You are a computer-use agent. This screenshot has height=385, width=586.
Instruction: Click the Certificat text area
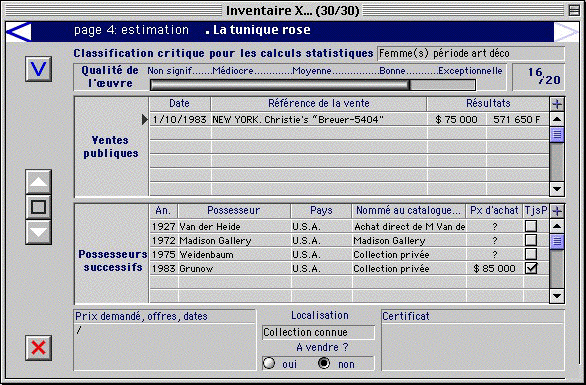pos(472,346)
